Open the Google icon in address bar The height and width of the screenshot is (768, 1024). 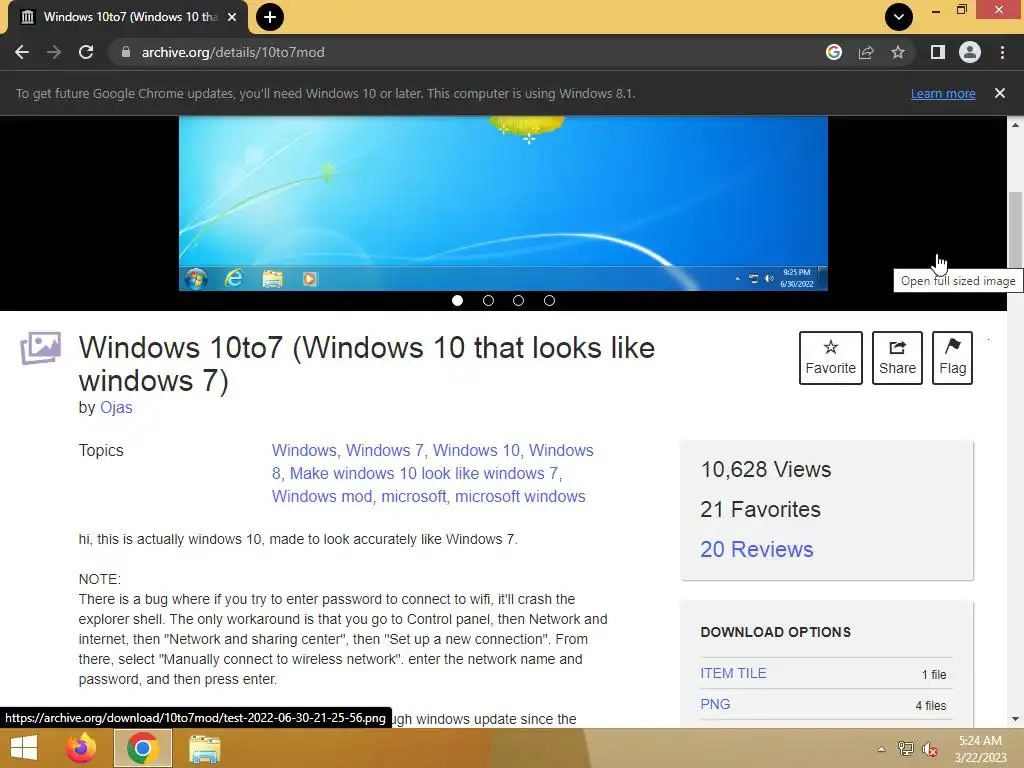(x=834, y=52)
